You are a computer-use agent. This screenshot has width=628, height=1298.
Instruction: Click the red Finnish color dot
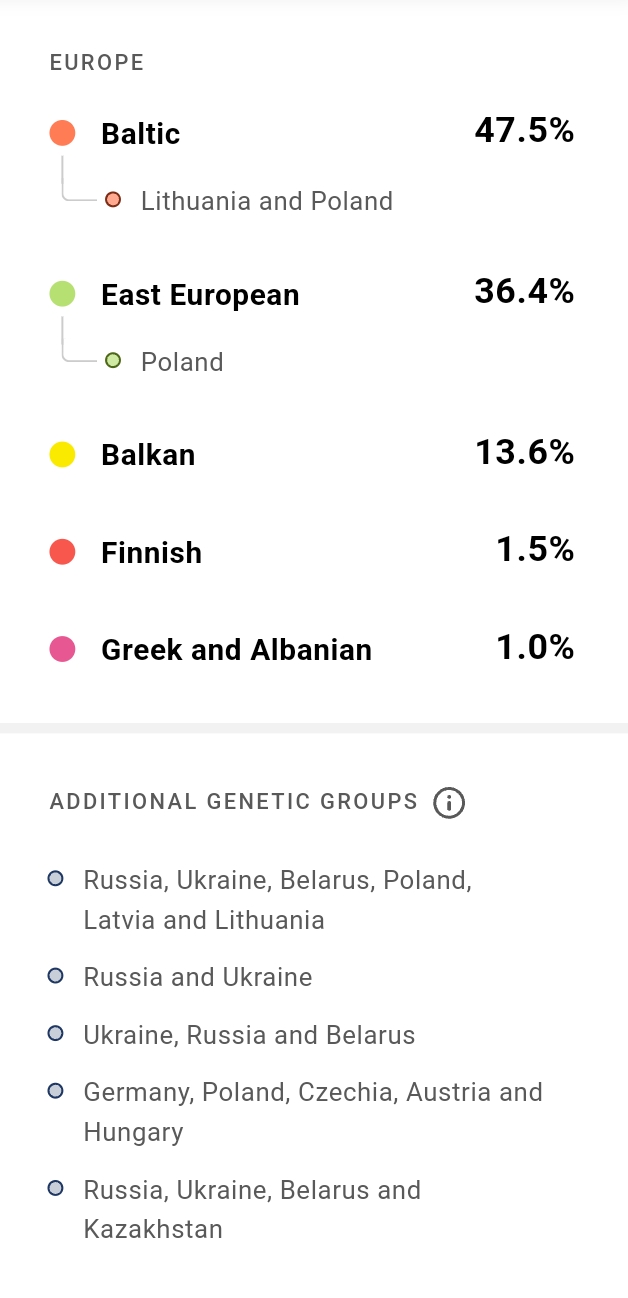[x=63, y=552]
